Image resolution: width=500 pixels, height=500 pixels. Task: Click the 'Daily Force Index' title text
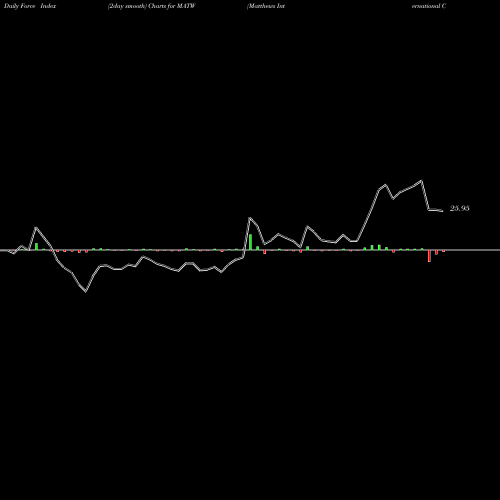click(30, 6)
